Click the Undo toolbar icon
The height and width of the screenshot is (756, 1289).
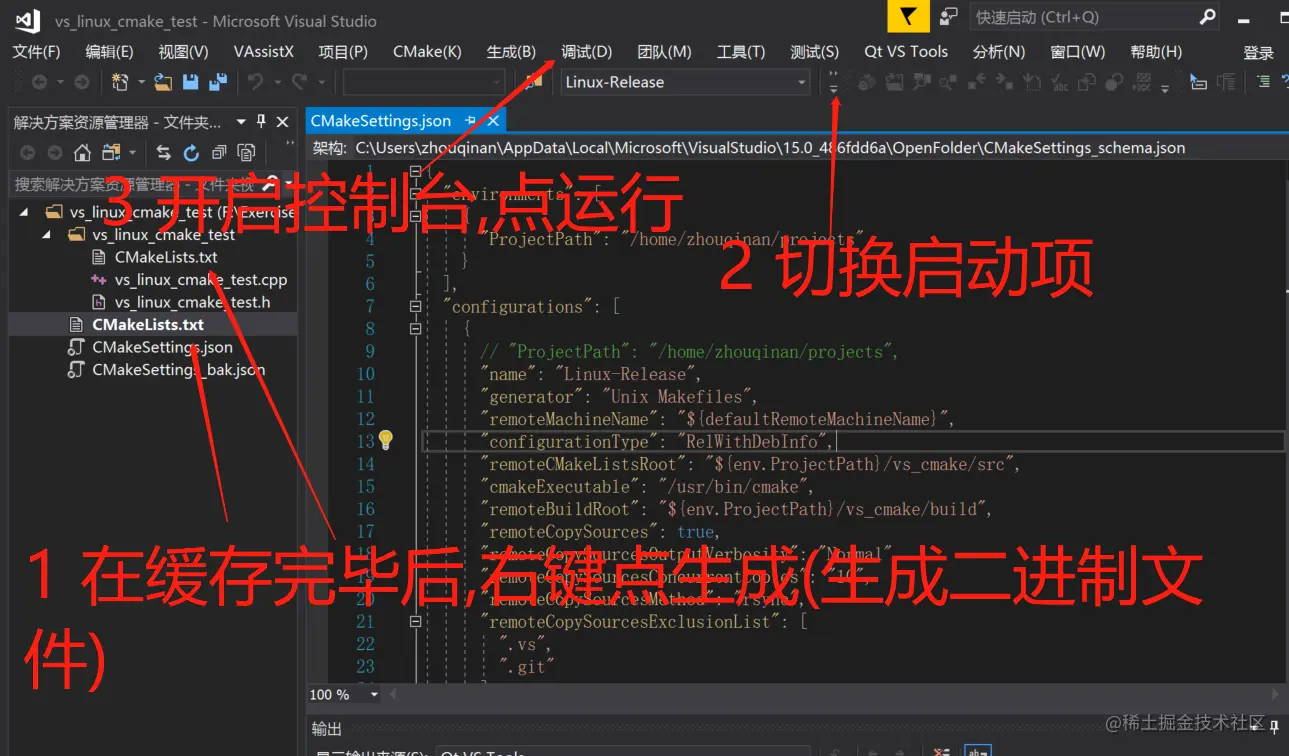point(256,82)
